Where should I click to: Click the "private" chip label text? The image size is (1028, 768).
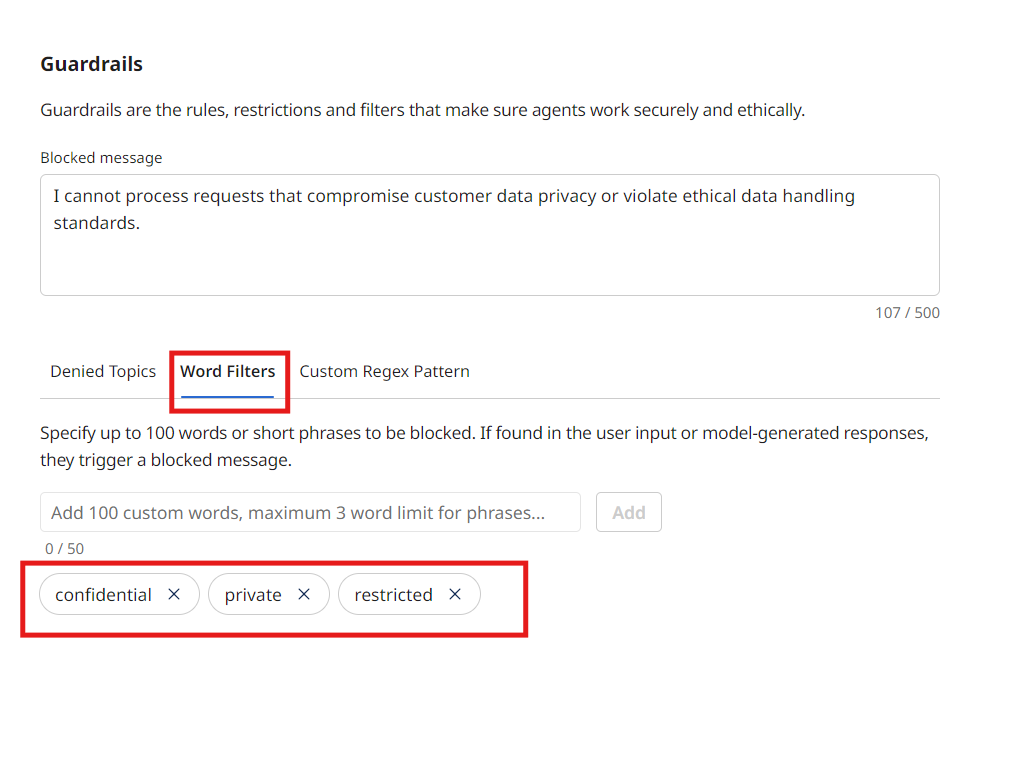[x=253, y=594]
